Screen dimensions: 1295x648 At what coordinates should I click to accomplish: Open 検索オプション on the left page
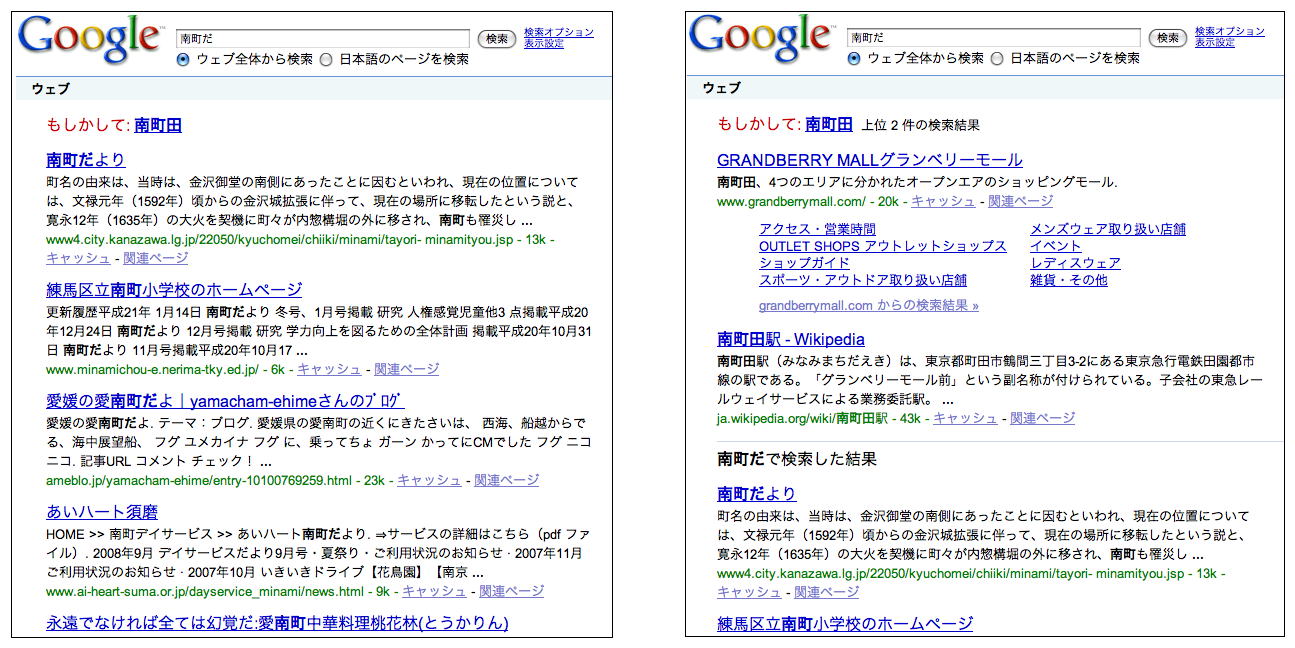point(559,32)
